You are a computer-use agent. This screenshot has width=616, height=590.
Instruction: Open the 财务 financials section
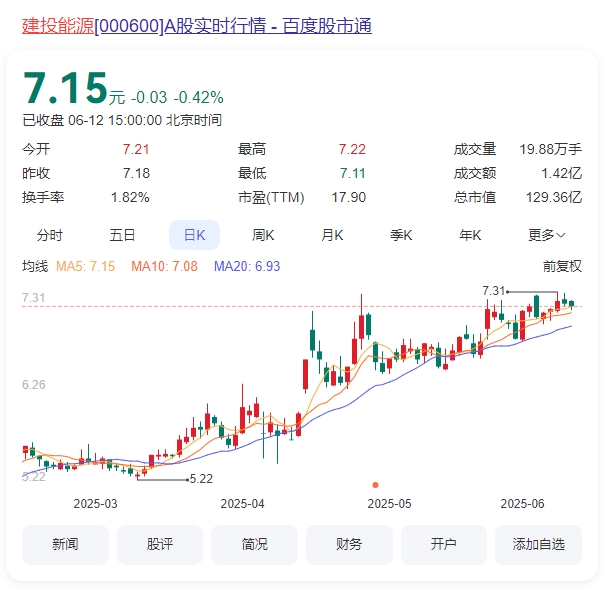click(349, 545)
